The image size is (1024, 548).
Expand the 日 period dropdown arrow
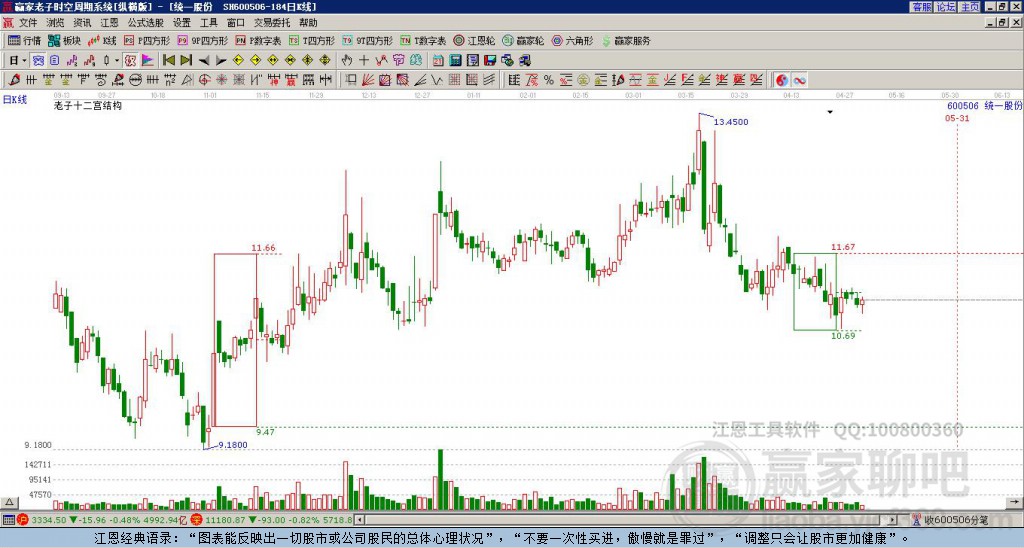22,60
